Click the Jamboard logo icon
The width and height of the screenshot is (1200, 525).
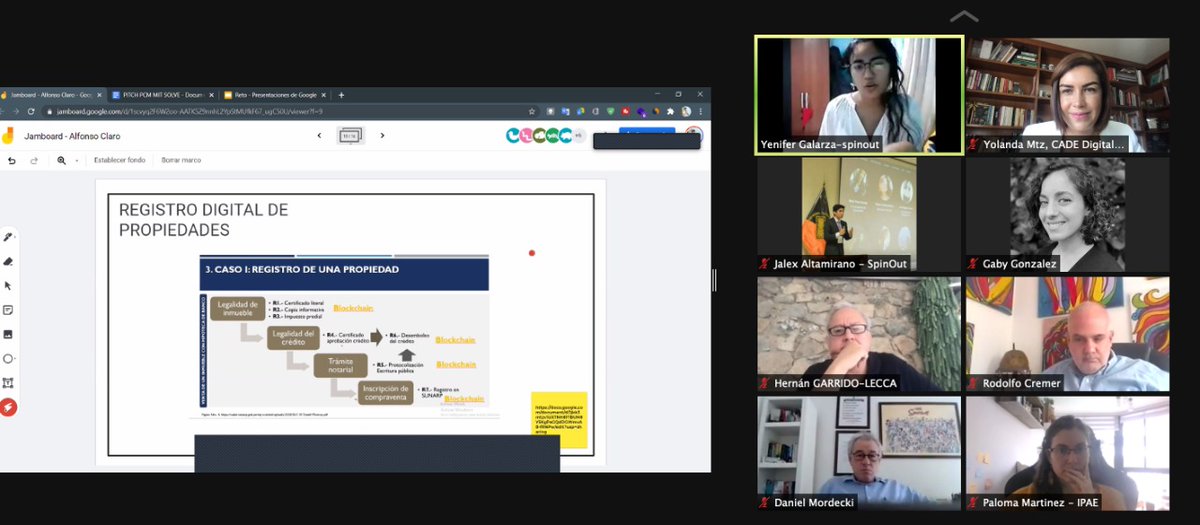(x=8, y=136)
